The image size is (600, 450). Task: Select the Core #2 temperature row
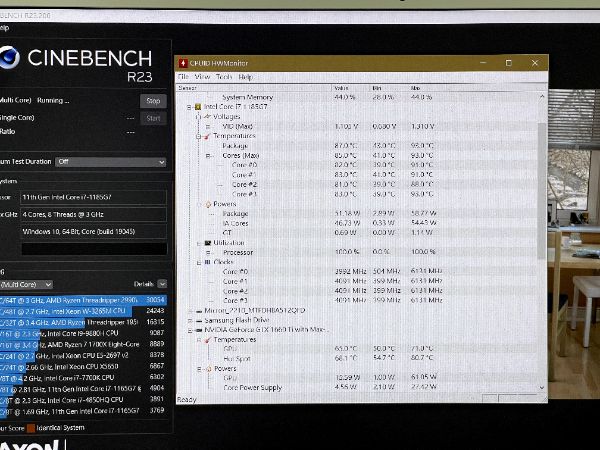point(356,184)
